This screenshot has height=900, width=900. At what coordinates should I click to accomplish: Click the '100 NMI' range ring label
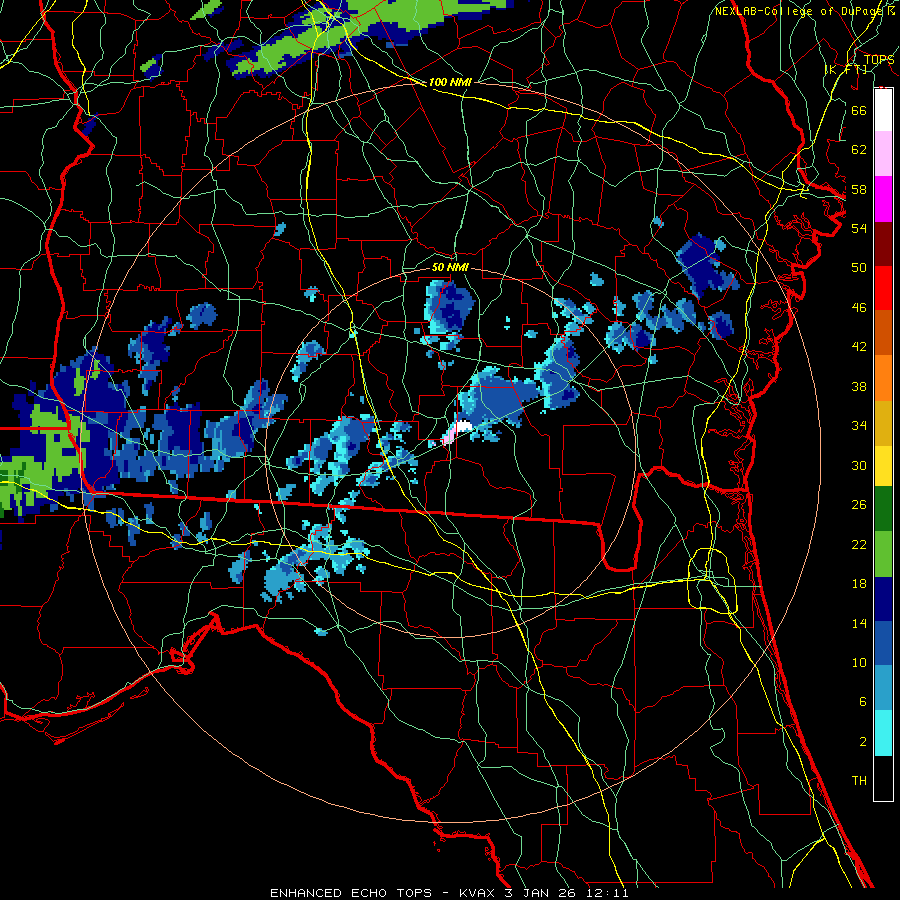coord(450,83)
